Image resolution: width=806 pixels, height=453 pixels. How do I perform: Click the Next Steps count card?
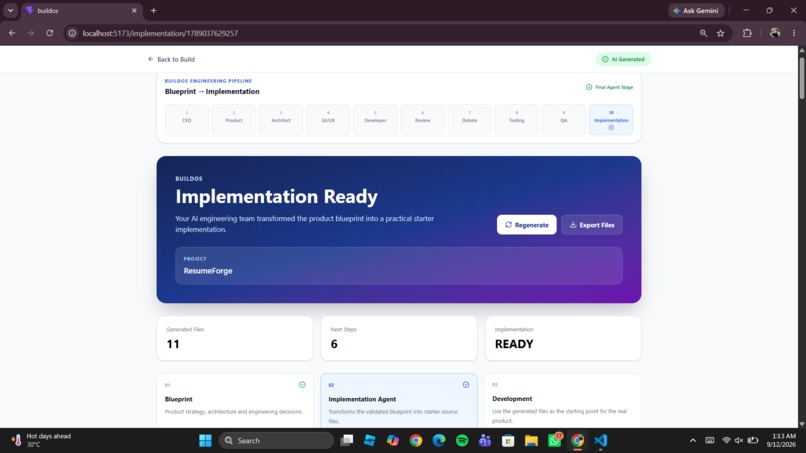click(399, 338)
